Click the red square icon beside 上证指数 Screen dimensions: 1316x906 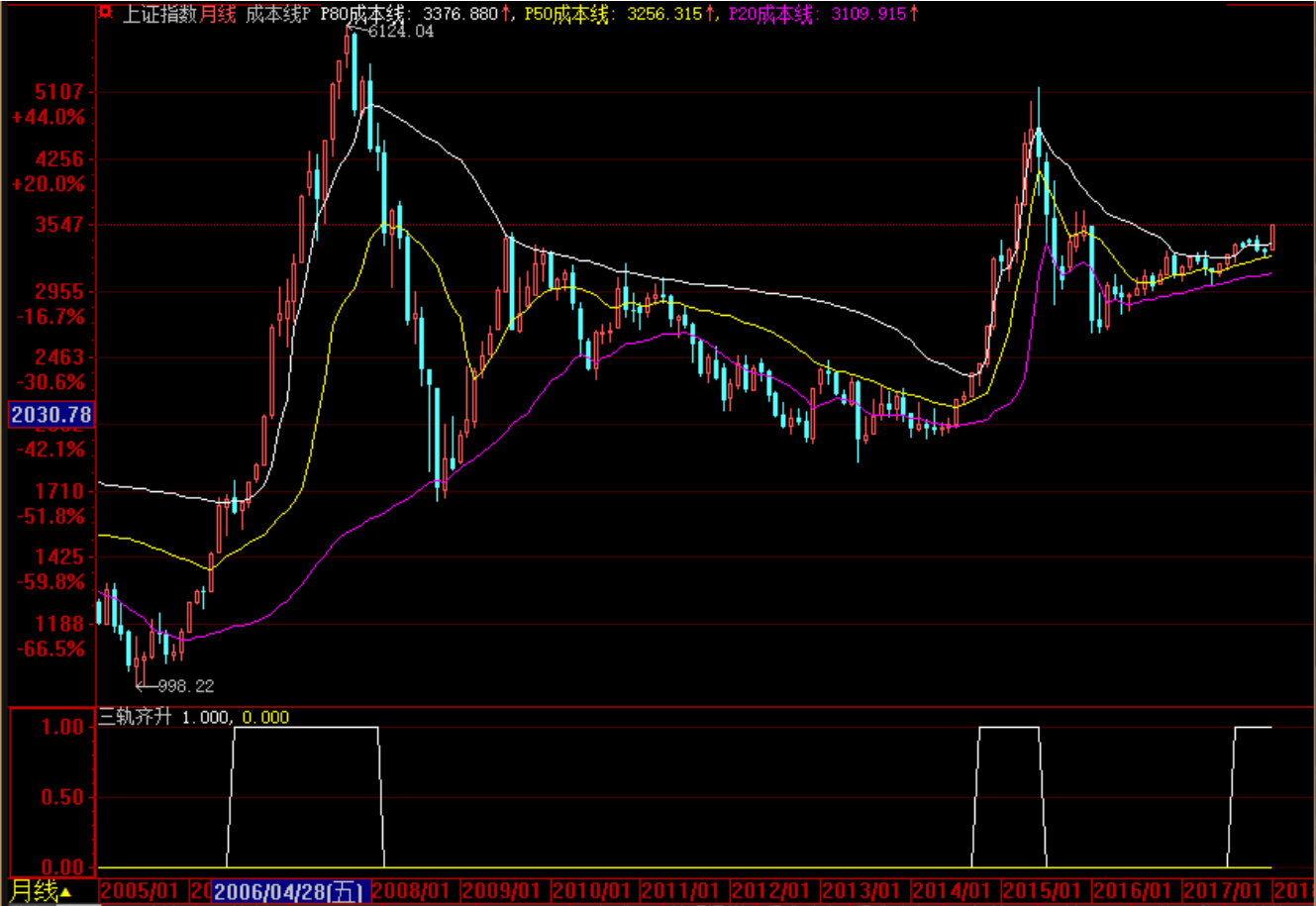[105, 14]
